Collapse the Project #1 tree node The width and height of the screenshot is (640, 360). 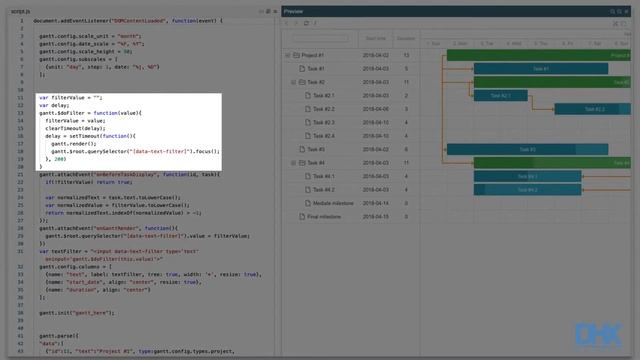tap(288, 55)
